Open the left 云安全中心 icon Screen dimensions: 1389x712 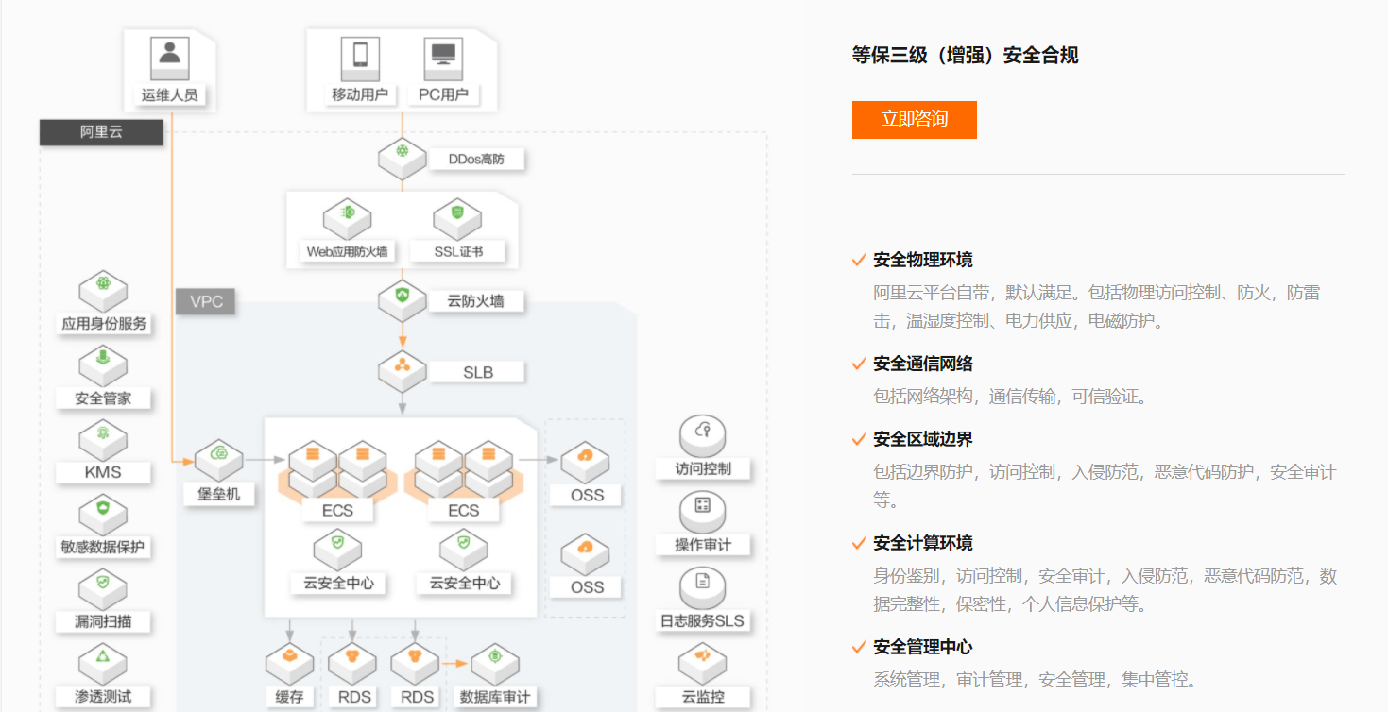coord(338,549)
